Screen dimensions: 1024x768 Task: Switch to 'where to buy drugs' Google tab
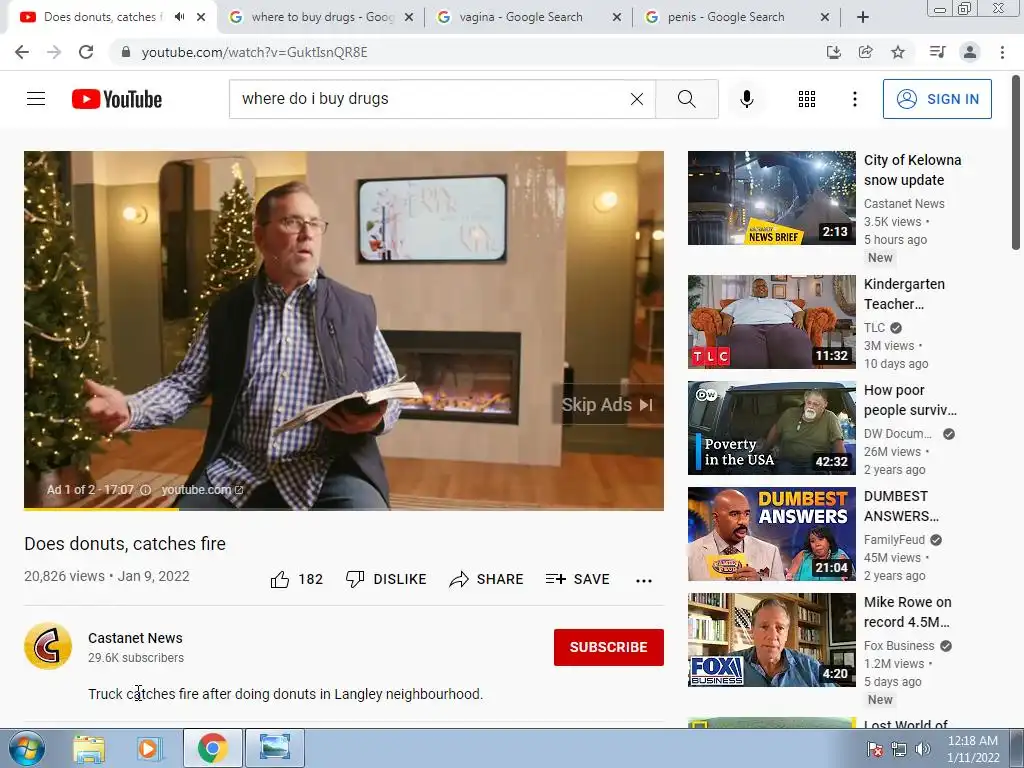tap(322, 17)
